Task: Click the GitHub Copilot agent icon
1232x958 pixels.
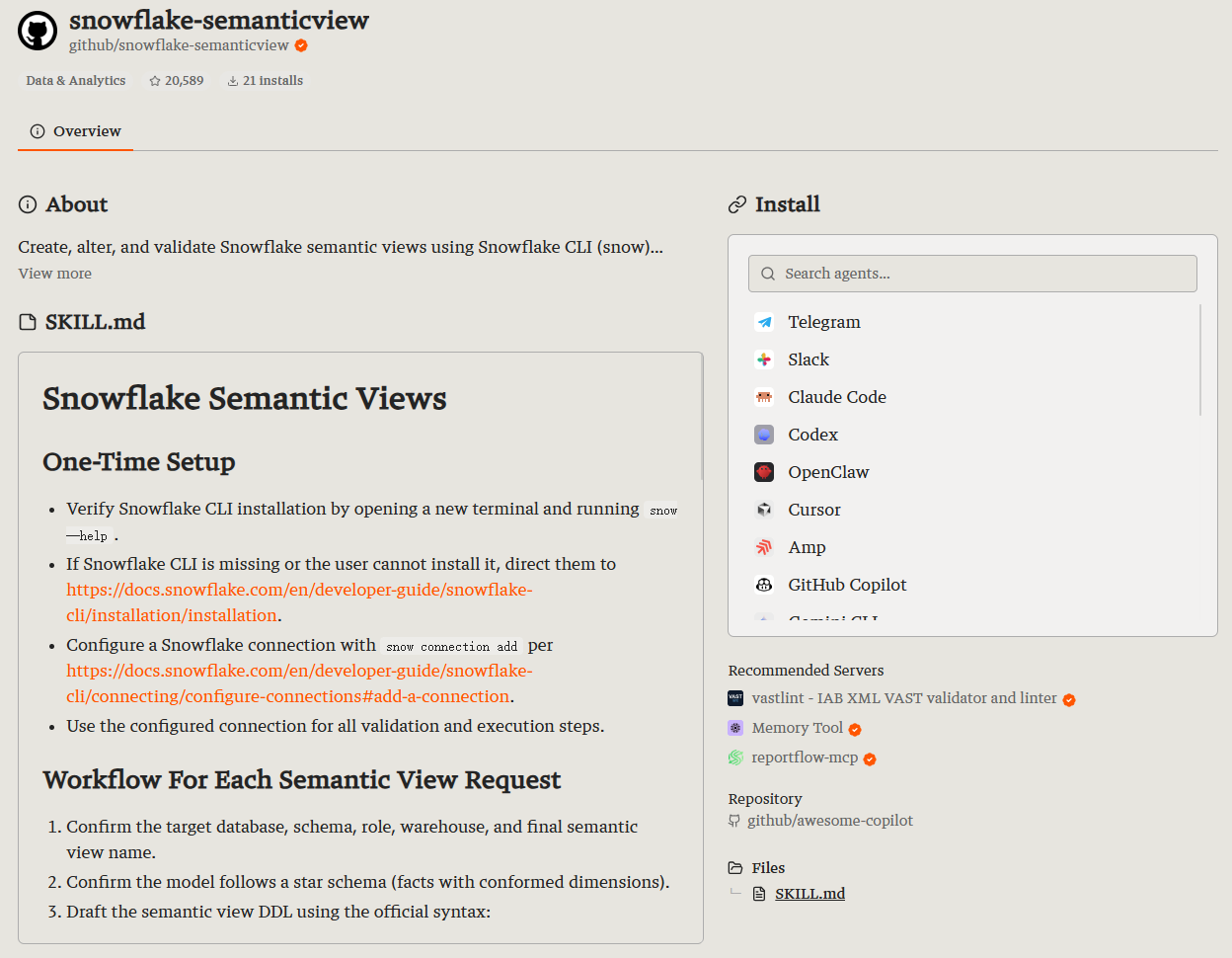Action: tap(764, 585)
